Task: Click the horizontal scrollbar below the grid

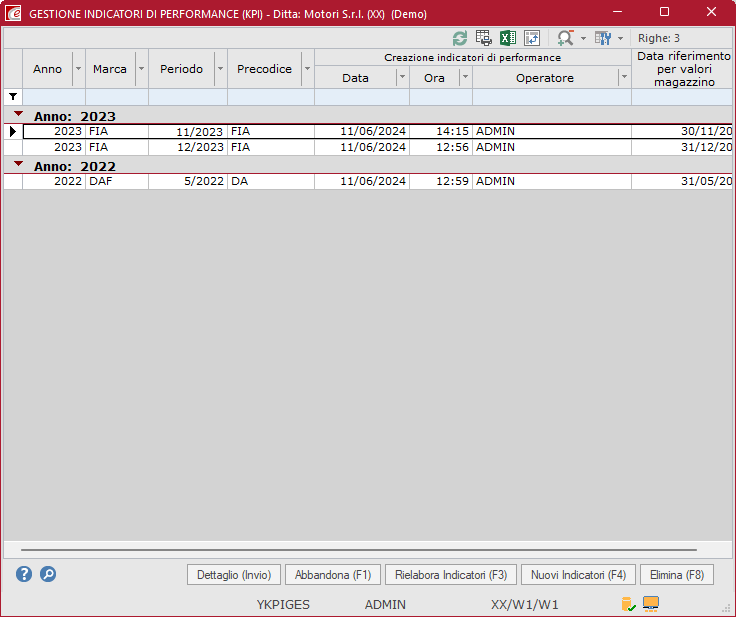Action: pos(359,549)
